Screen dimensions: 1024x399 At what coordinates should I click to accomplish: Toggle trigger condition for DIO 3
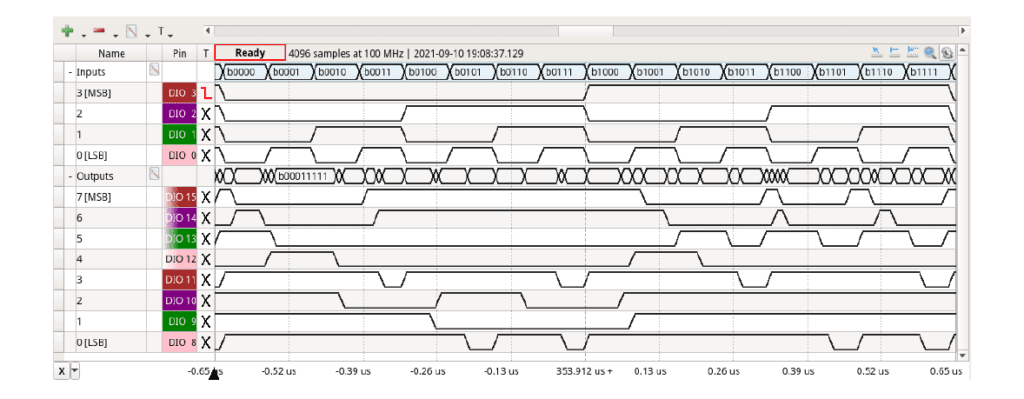click(x=206, y=93)
